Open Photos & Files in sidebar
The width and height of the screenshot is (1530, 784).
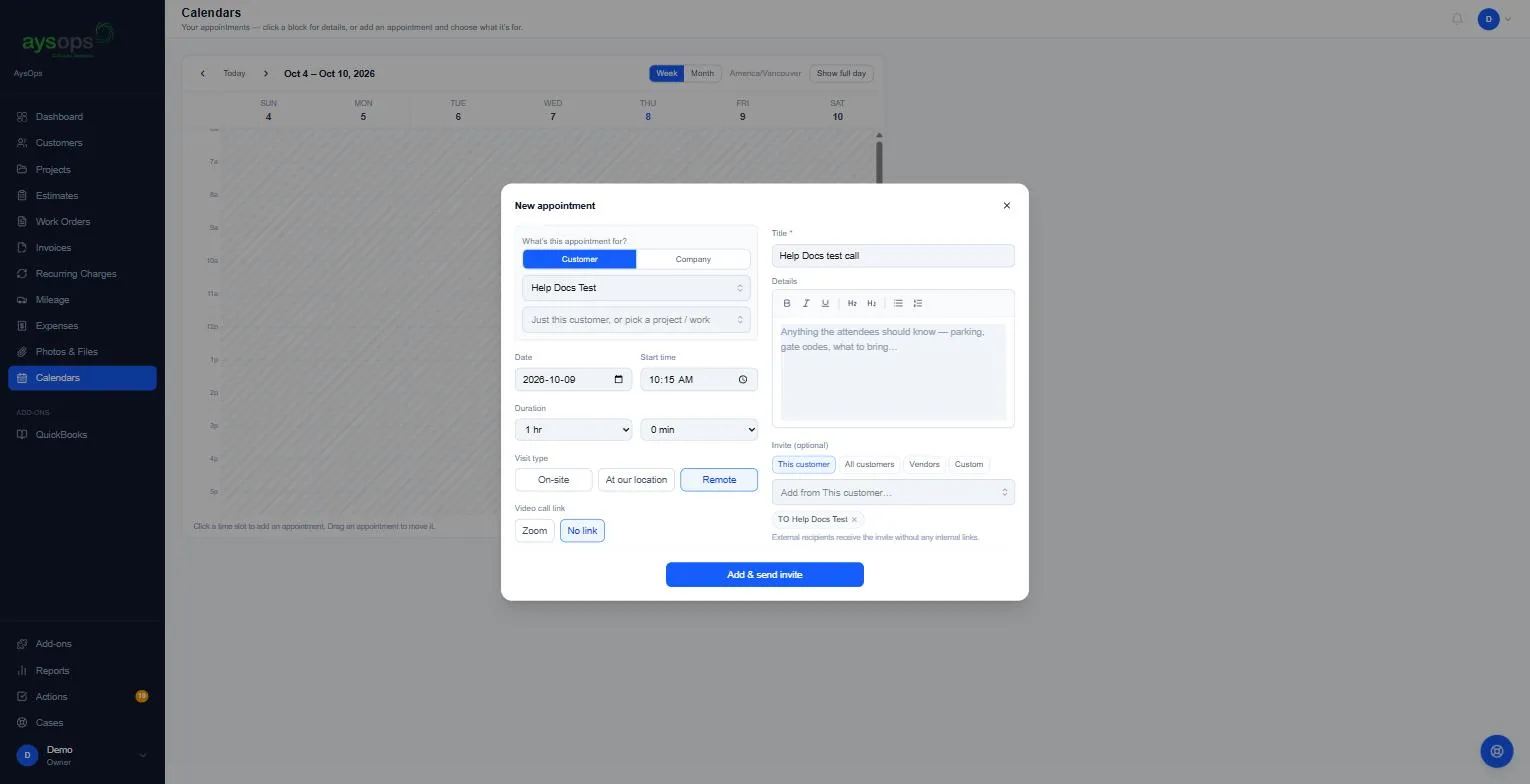[x=82, y=352]
